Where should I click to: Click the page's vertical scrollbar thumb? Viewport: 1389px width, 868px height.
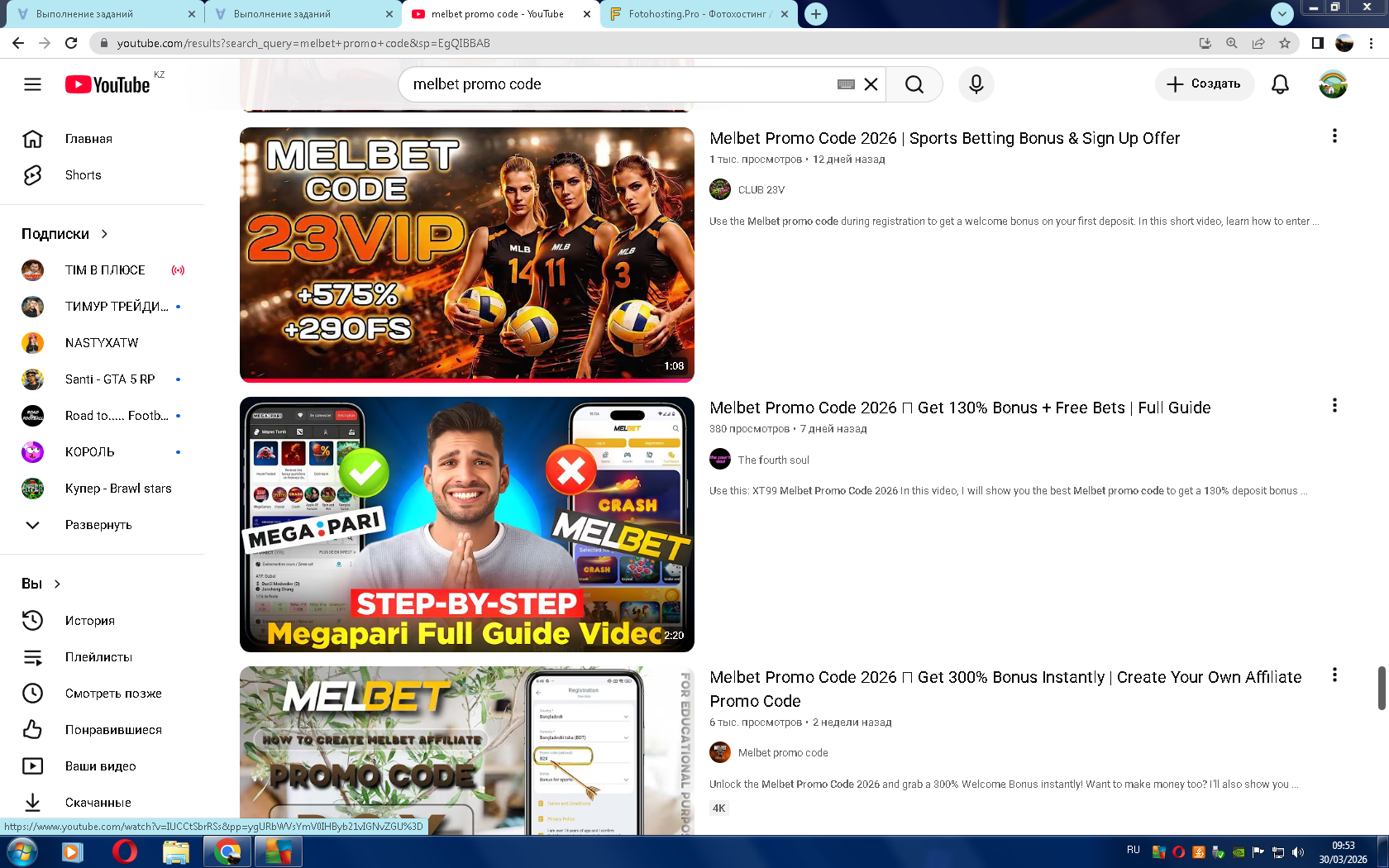click(1382, 688)
